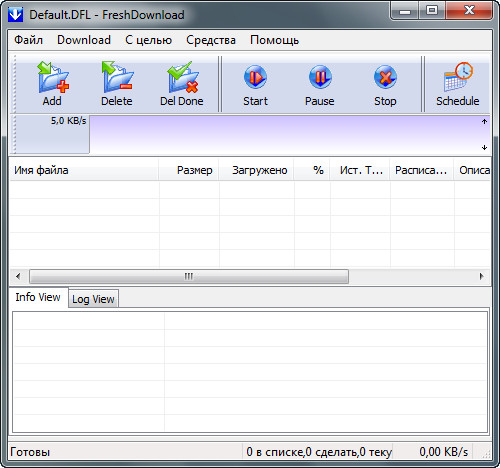Minimize the FreshDownload window

pyautogui.click(x=405, y=11)
